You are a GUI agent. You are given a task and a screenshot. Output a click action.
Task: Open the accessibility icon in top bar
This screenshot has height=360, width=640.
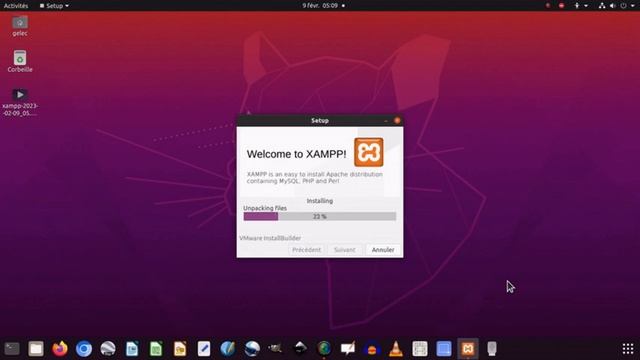[x=577, y=6]
